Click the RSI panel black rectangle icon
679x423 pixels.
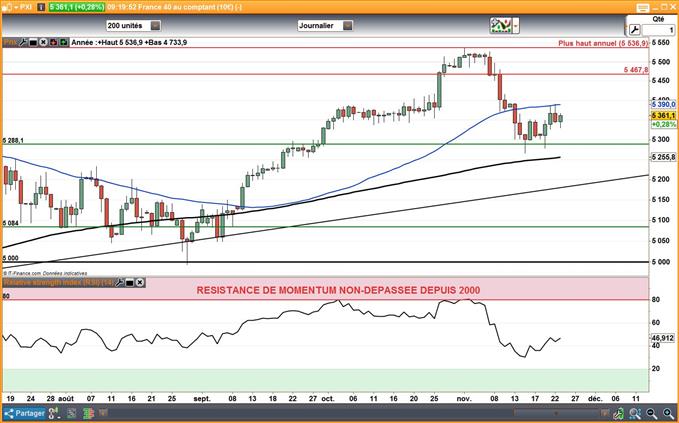pos(129,283)
